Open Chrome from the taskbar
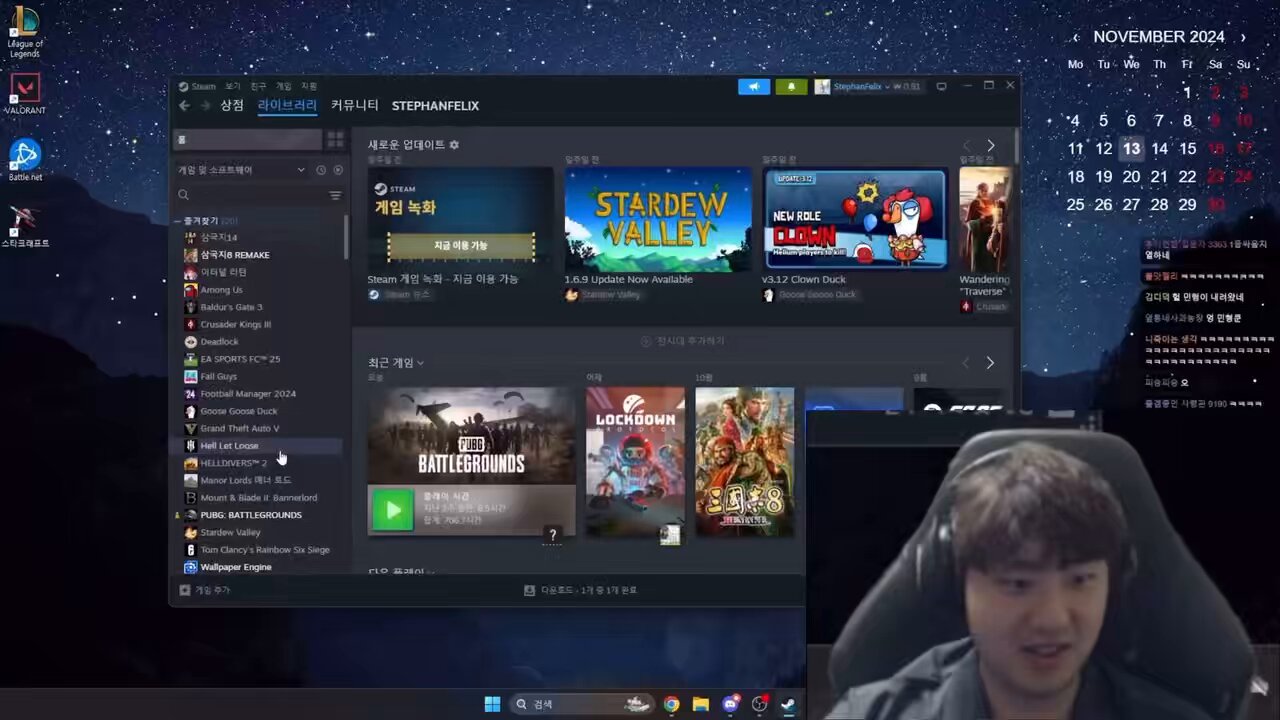This screenshot has width=1280, height=720. click(x=671, y=704)
